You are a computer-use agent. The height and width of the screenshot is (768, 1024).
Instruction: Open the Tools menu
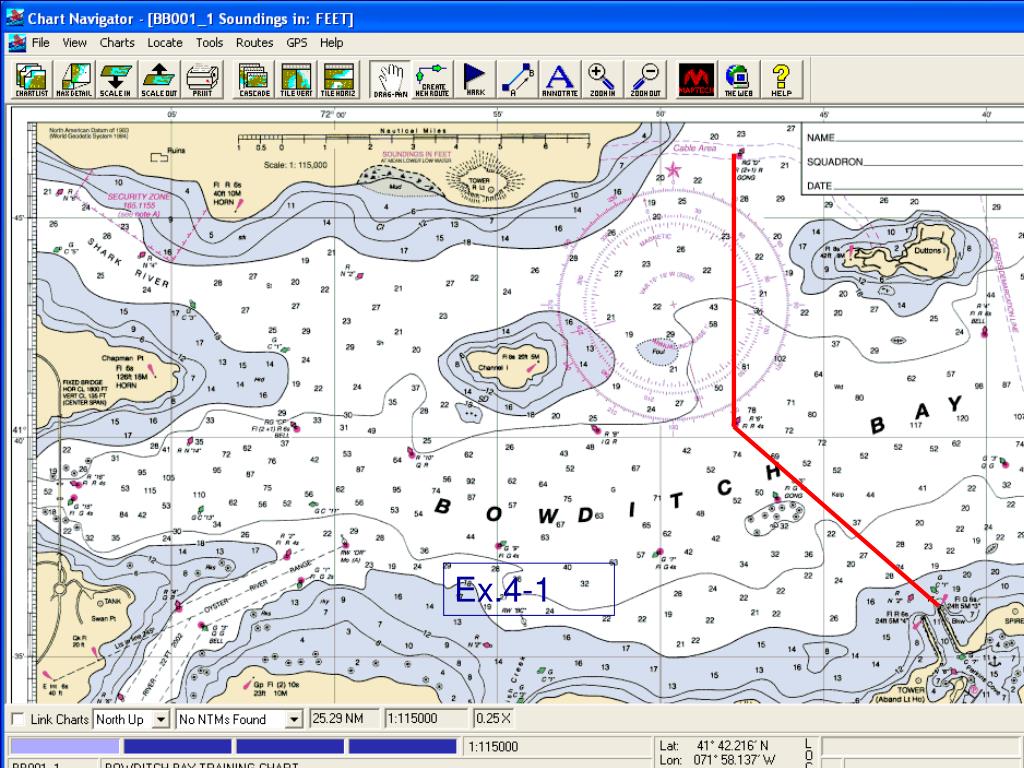210,42
